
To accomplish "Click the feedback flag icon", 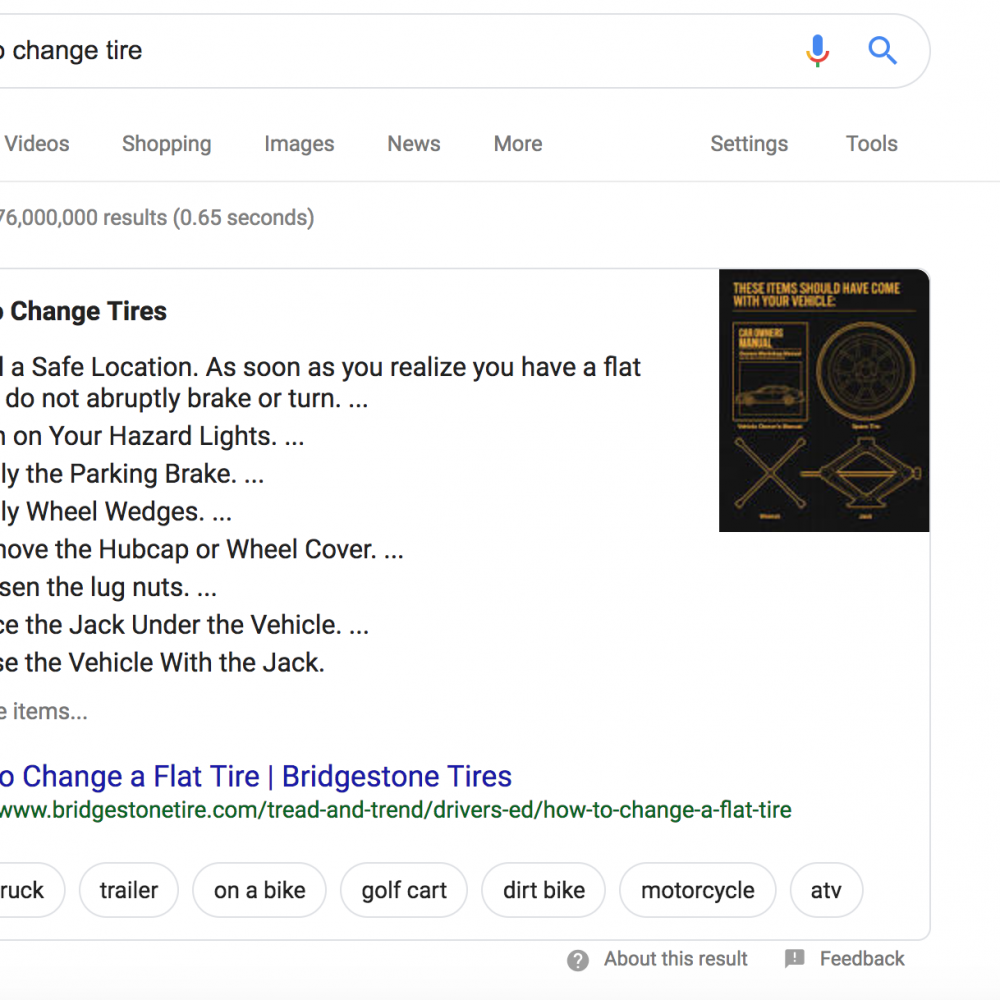I will [x=795, y=958].
